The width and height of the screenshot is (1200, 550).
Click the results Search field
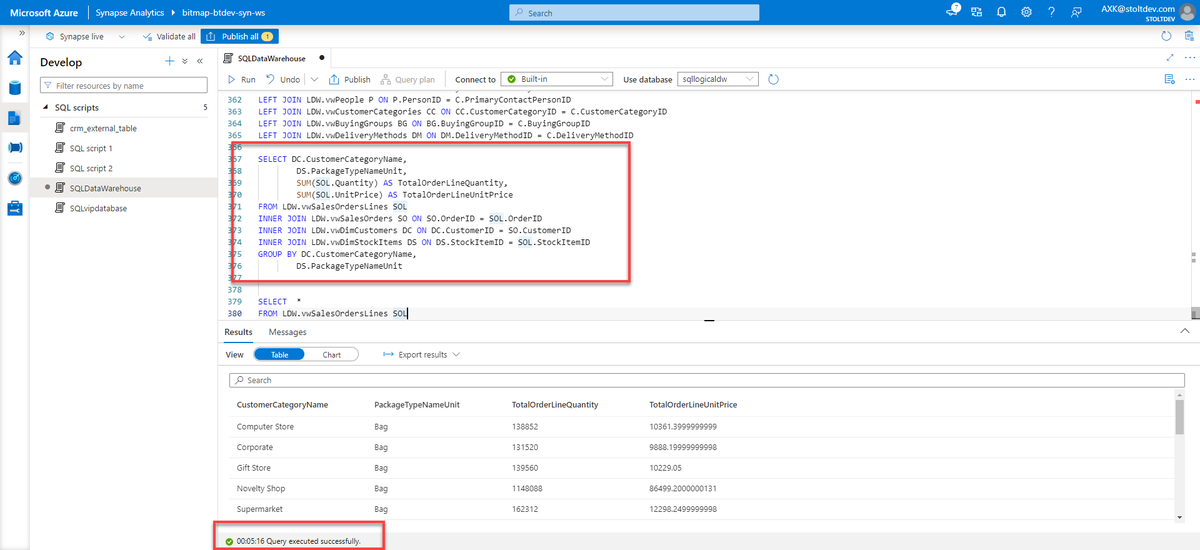tap(707, 380)
